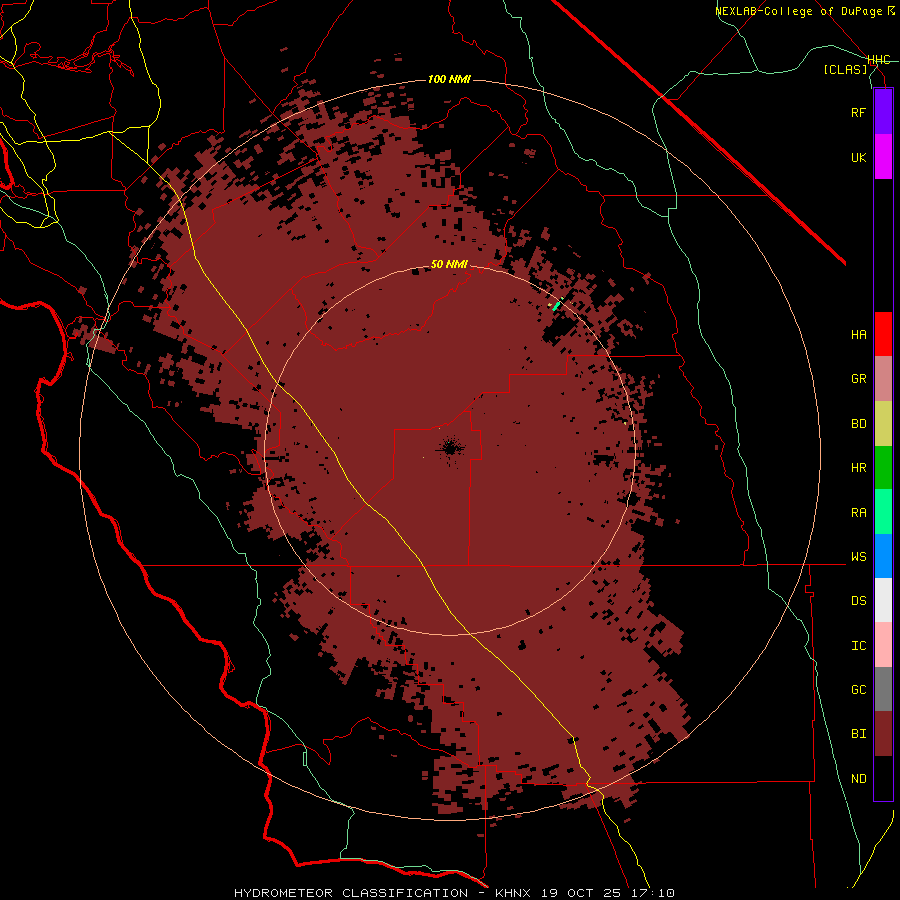Image resolution: width=900 pixels, height=900 pixels.
Task: Click the GR pink legend swatch
Action: click(x=883, y=379)
